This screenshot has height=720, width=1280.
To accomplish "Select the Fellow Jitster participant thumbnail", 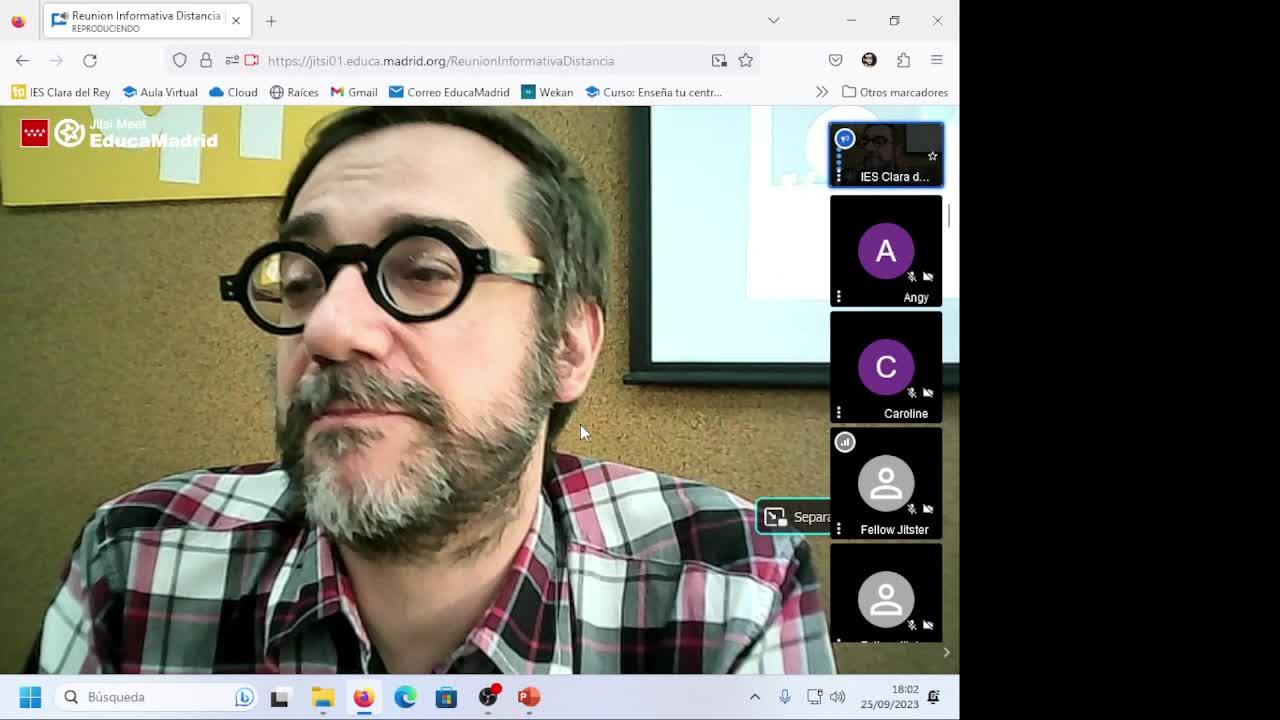I will 886,483.
